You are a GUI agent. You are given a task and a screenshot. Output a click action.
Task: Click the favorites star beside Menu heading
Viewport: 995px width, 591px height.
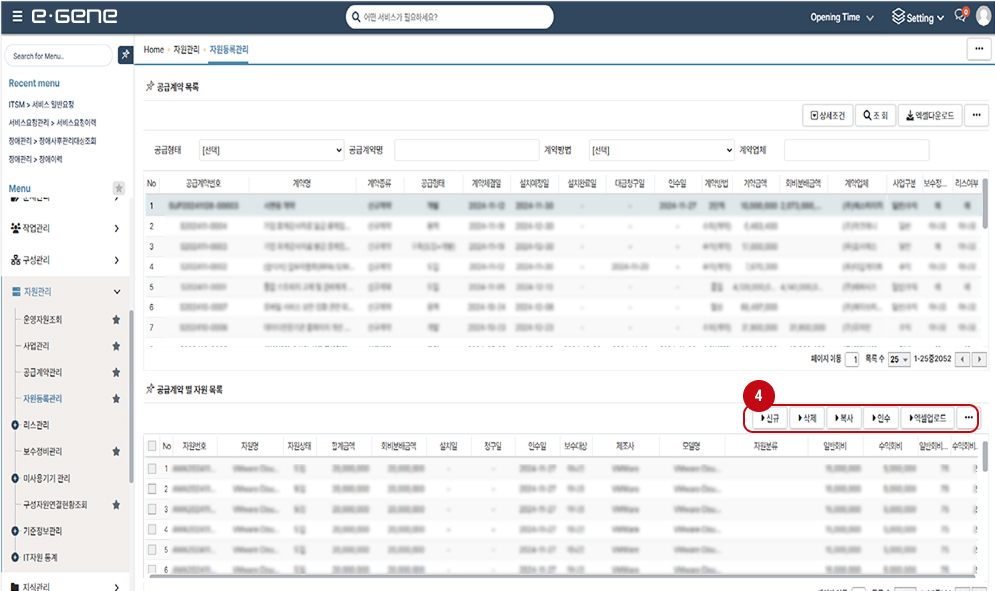click(119, 188)
